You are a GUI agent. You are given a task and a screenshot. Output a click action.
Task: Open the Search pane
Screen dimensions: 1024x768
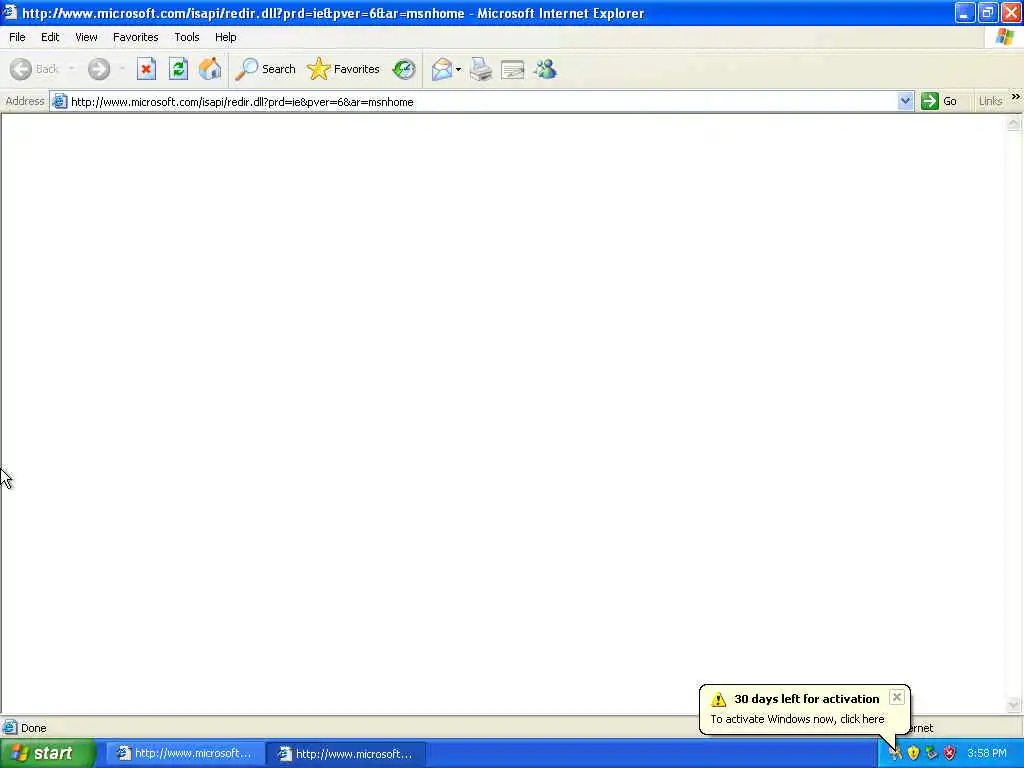[266, 69]
